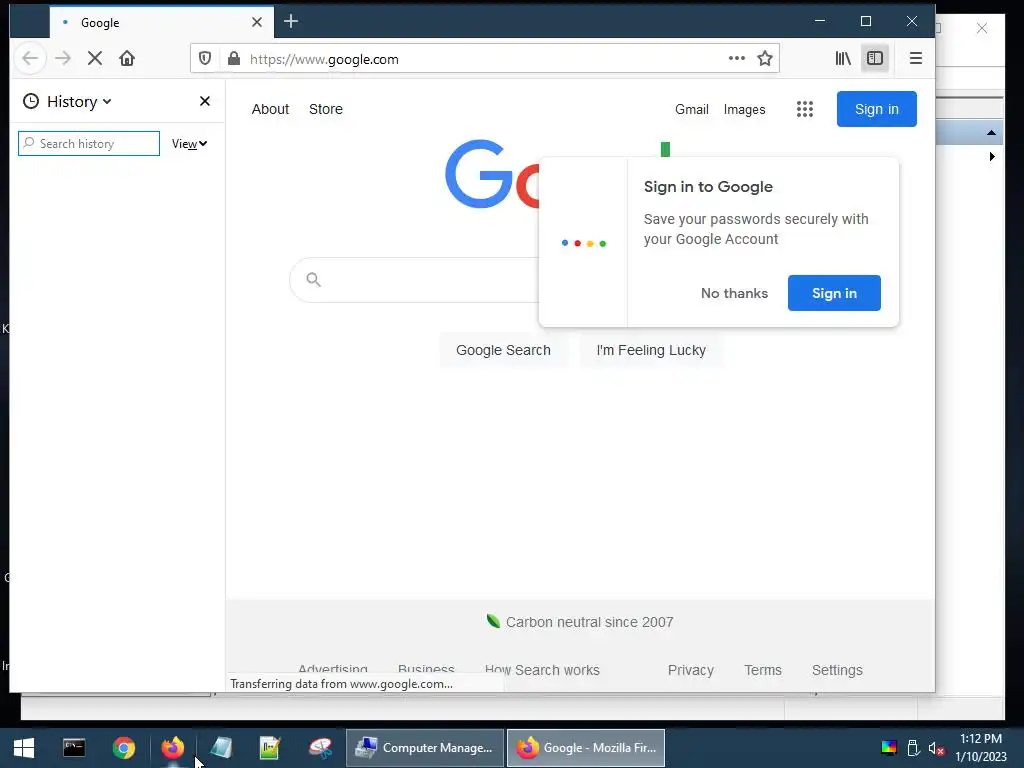The width and height of the screenshot is (1024, 768).
Task: Stop loading the page with the X button
Action: [x=95, y=59]
